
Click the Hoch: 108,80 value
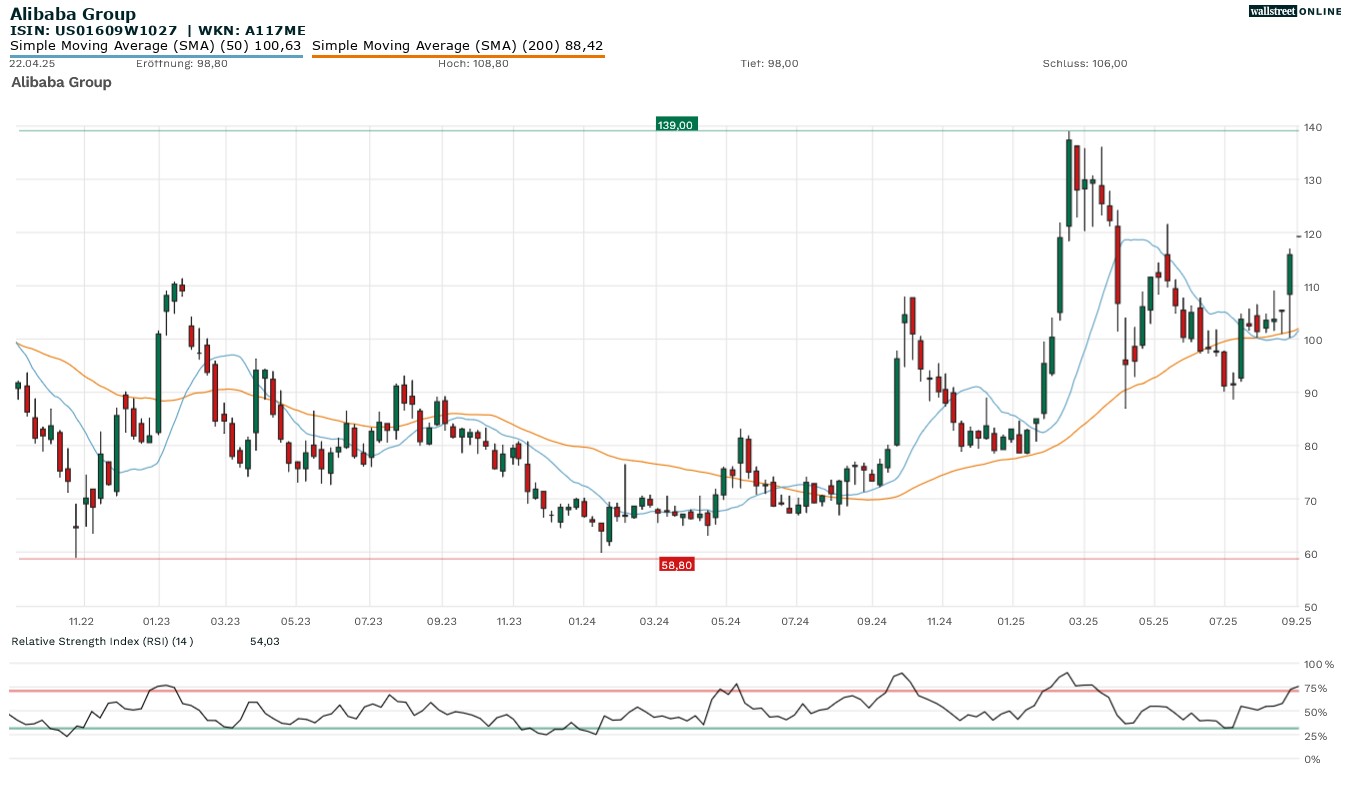click(473, 64)
